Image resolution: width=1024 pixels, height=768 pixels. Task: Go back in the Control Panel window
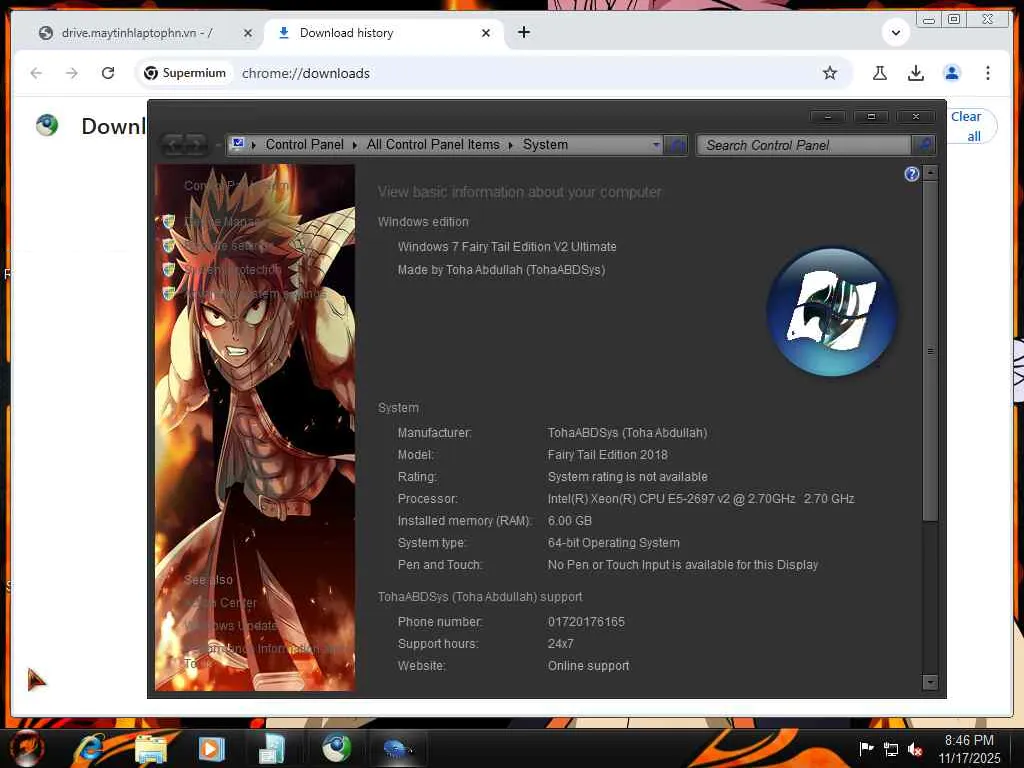coord(174,144)
